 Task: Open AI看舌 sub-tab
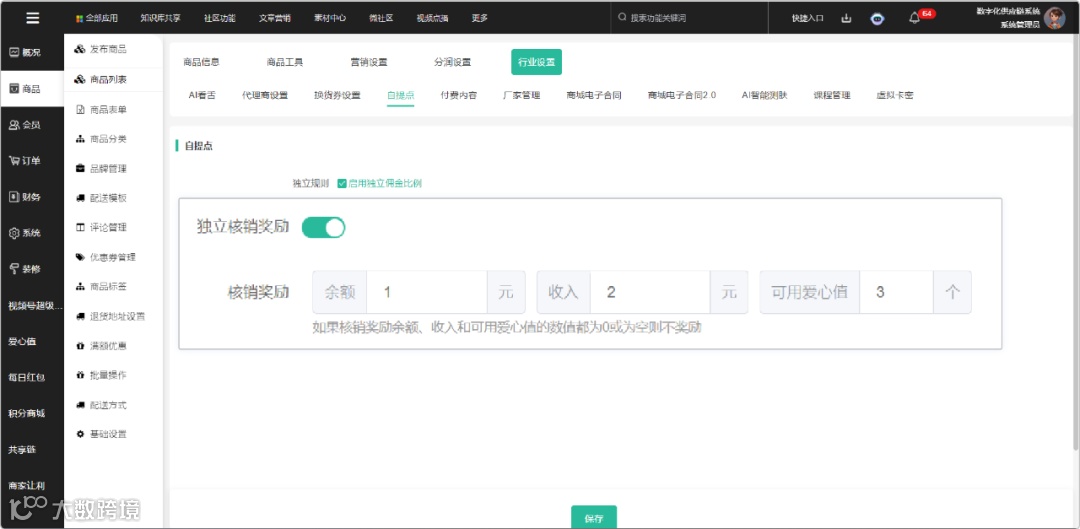click(x=202, y=96)
